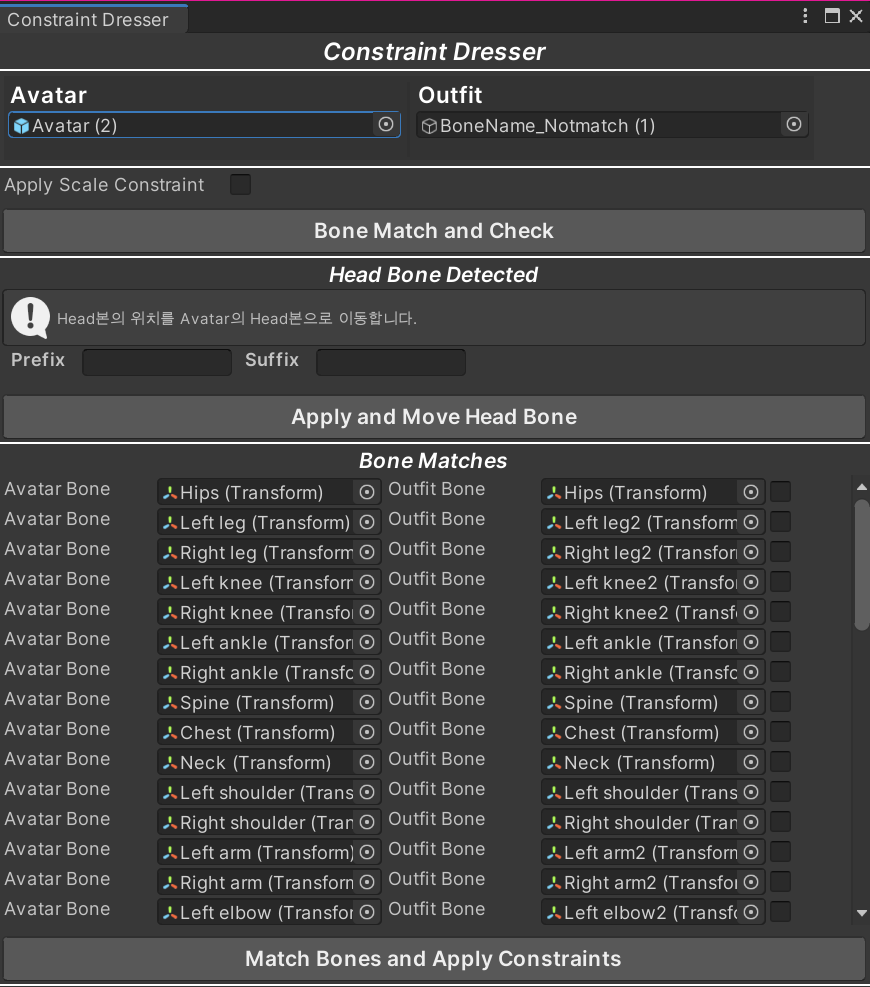
Task: Select outfit Left ankle (Transform) field
Action: coord(653,643)
